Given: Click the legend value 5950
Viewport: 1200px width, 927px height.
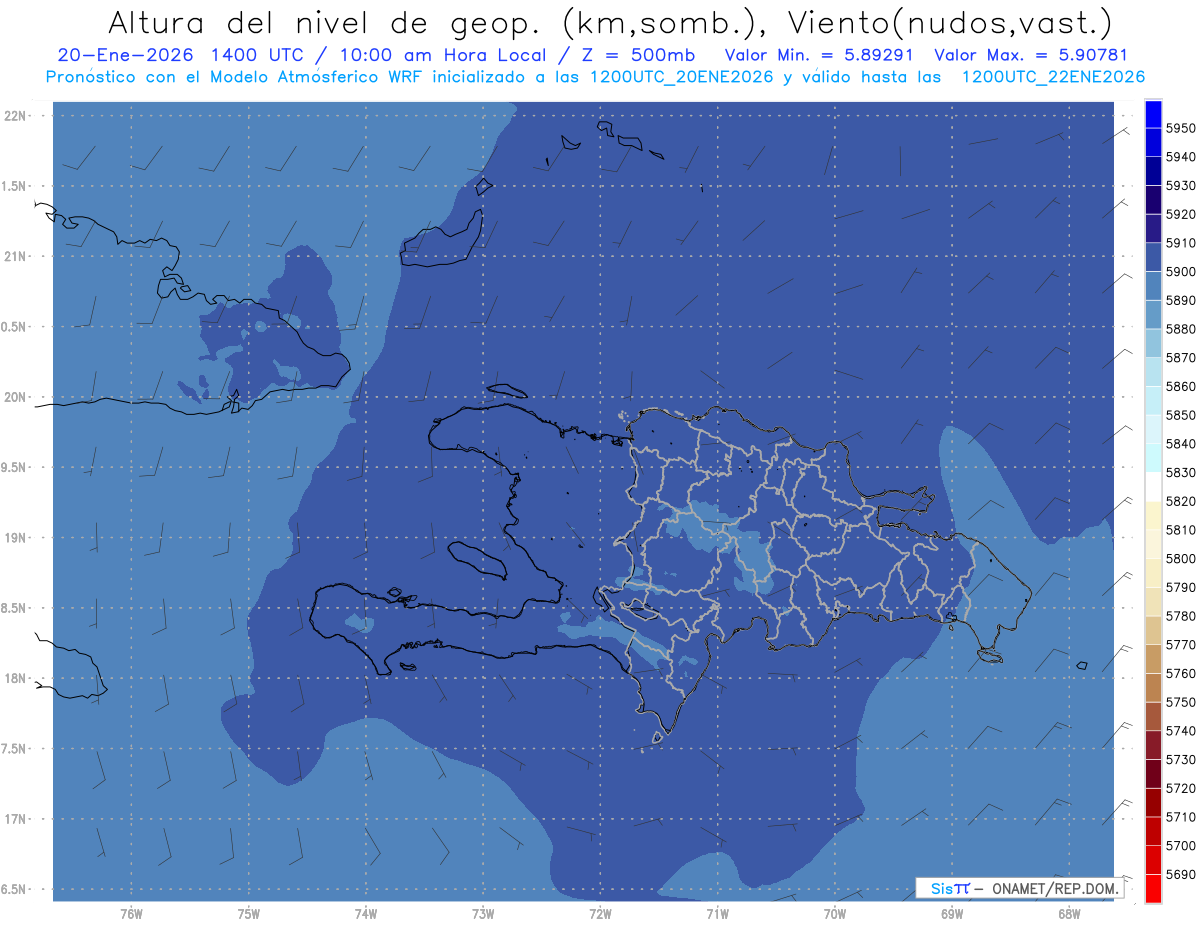Looking at the screenshot, I should 1180,129.
